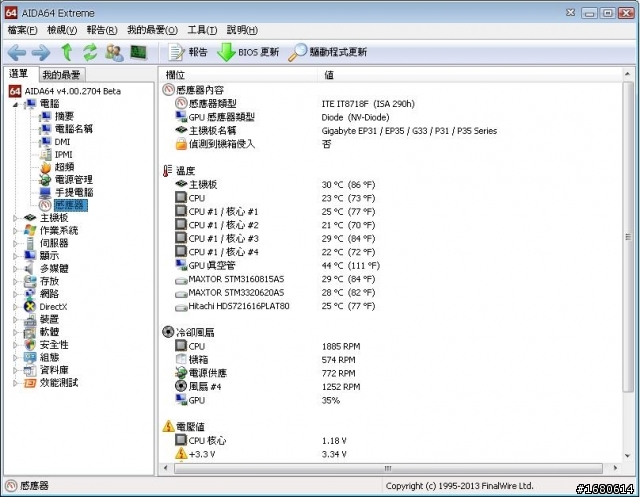Click the padlock icon for 偵測到機箱侵入

tap(181, 144)
